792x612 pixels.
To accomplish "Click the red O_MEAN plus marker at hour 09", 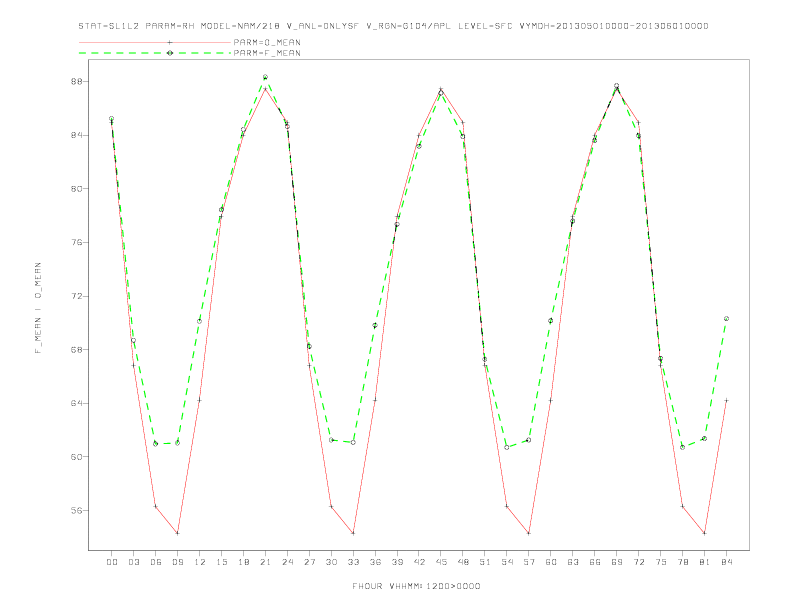I will pyautogui.click(x=177, y=533).
